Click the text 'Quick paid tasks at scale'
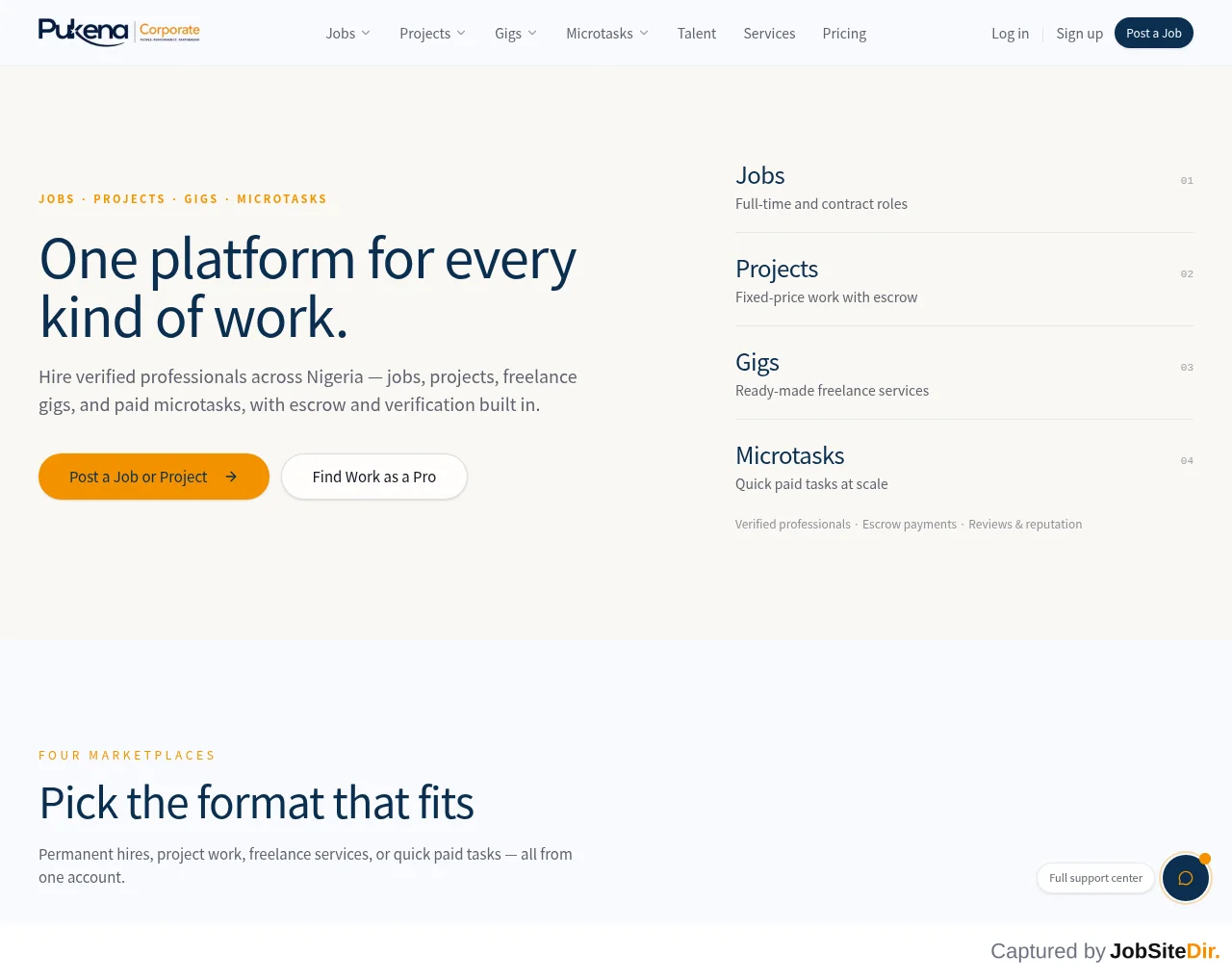 coord(811,484)
